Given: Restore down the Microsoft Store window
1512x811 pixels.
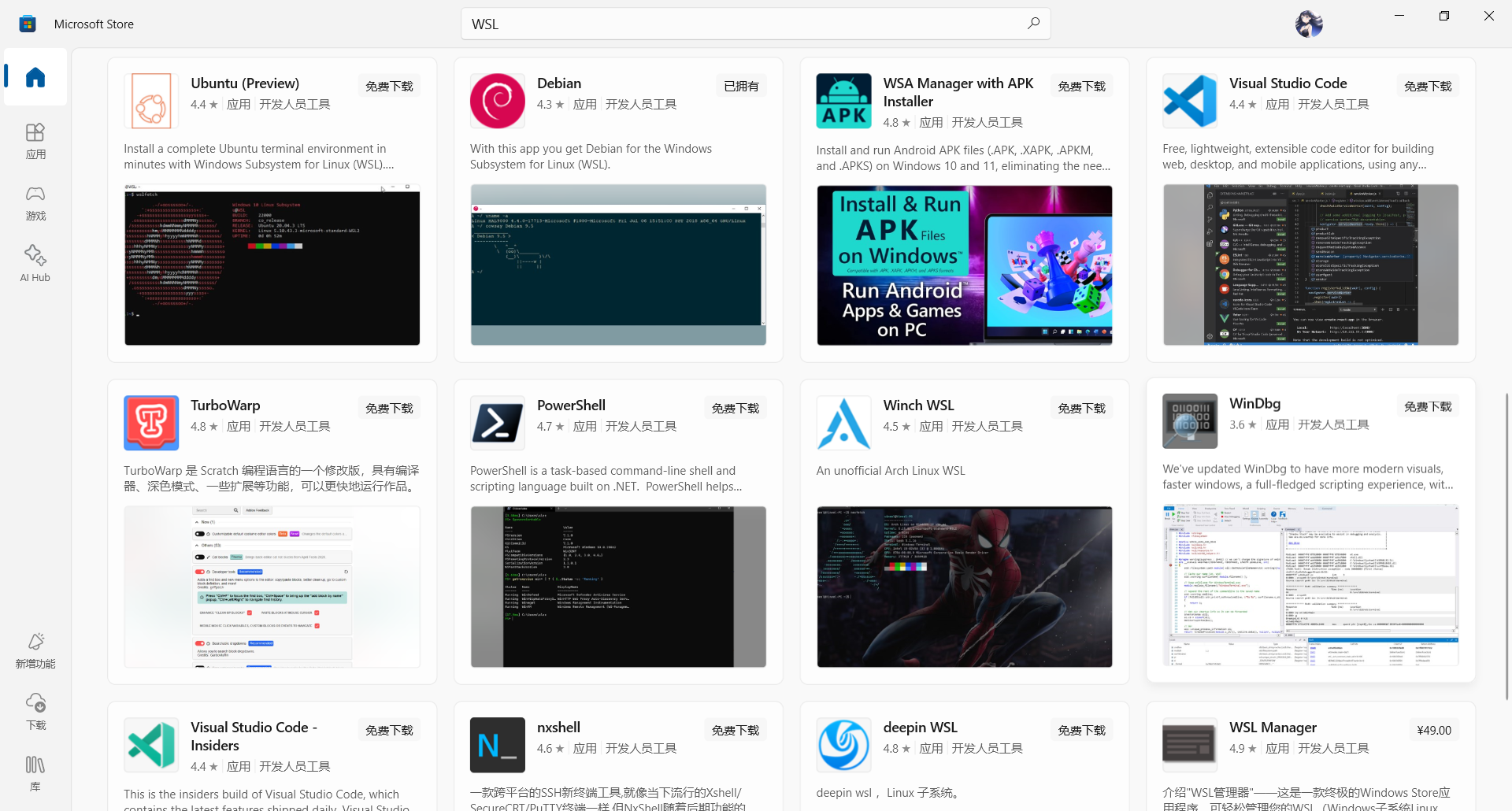Looking at the screenshot, I should [x=1444, y=16].
